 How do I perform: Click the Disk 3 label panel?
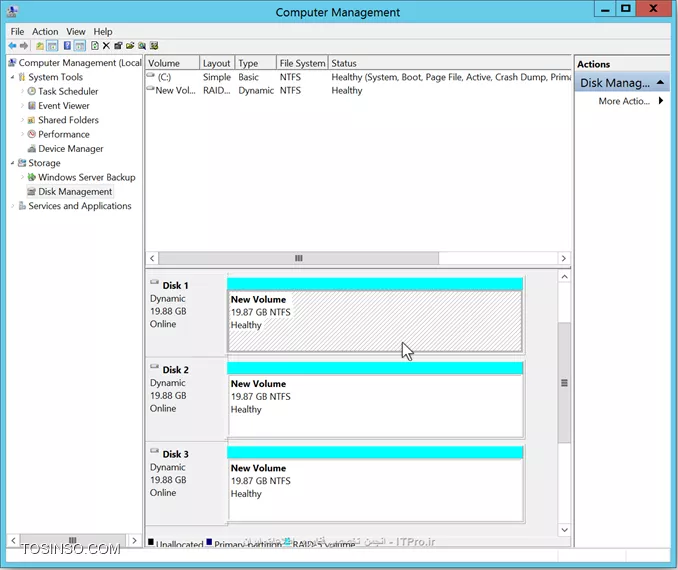coord(186,483)
